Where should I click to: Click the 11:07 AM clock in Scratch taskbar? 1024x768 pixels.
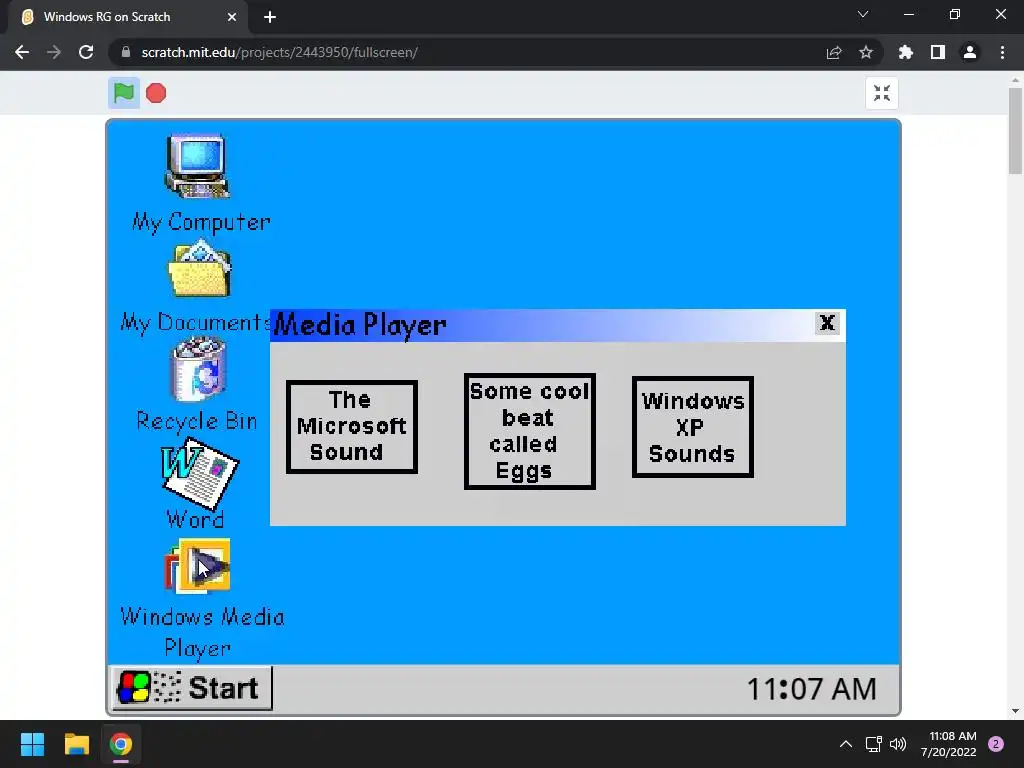click(811, 689)
